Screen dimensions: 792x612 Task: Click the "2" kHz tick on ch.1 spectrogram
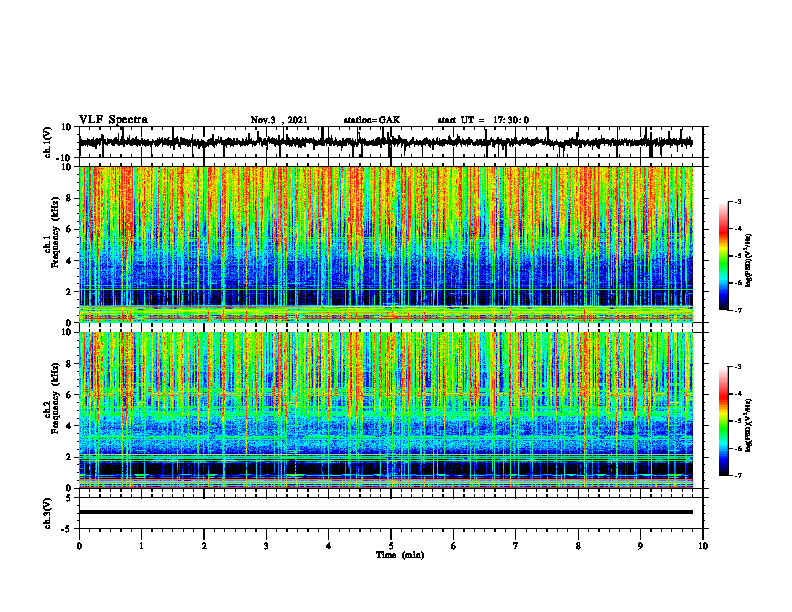[69, 291]
